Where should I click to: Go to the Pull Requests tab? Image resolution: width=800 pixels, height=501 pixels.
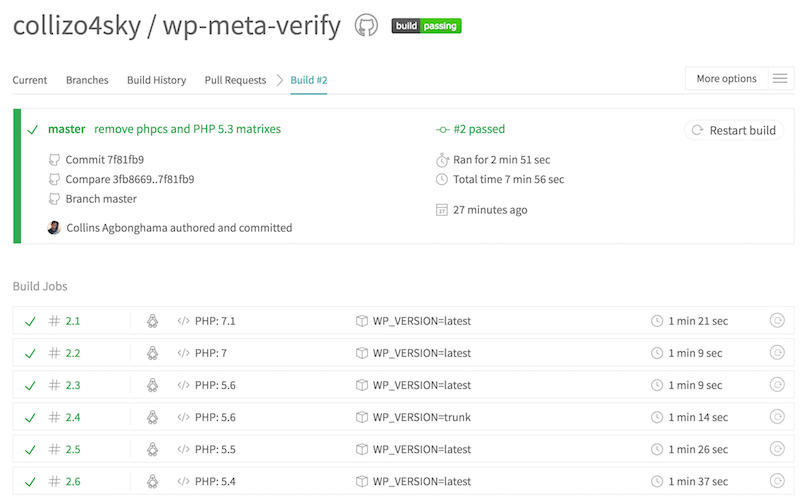tap(235, 80)
